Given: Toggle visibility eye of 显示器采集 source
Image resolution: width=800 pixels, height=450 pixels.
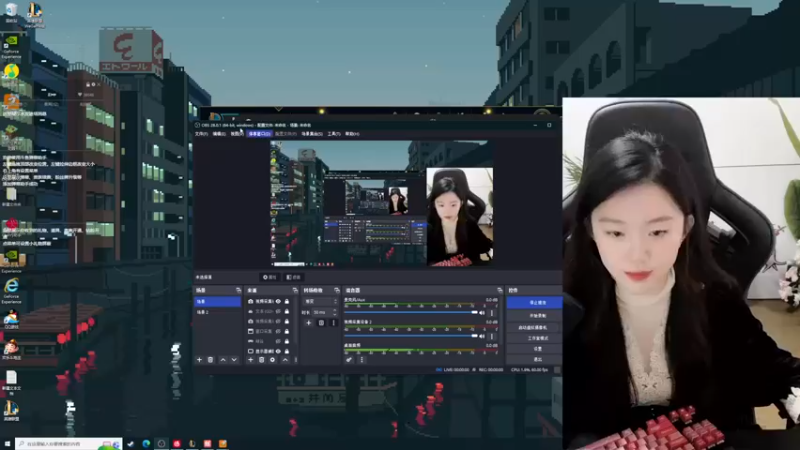Looking at the screenshot, I should (x=278, y=351).
